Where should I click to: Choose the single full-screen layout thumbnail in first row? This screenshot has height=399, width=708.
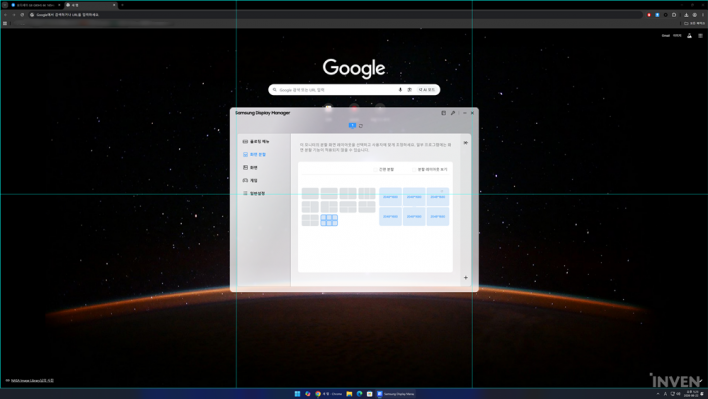pos(310,194)
